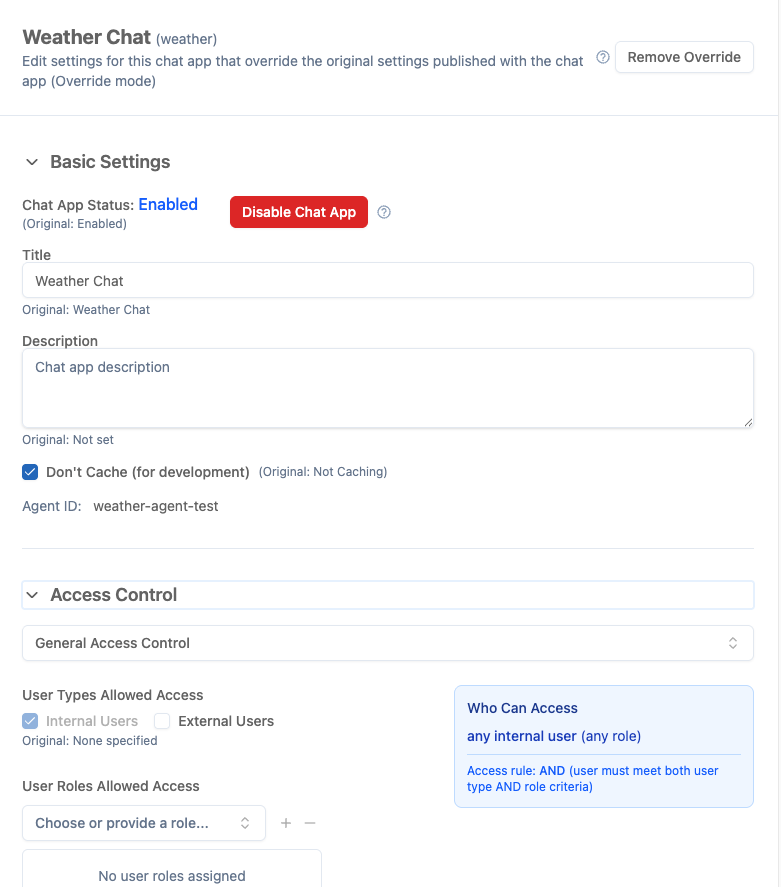Click the plus icon to add a role
The height and width of the screenshot is (887, 781).
tap(286, 822)
